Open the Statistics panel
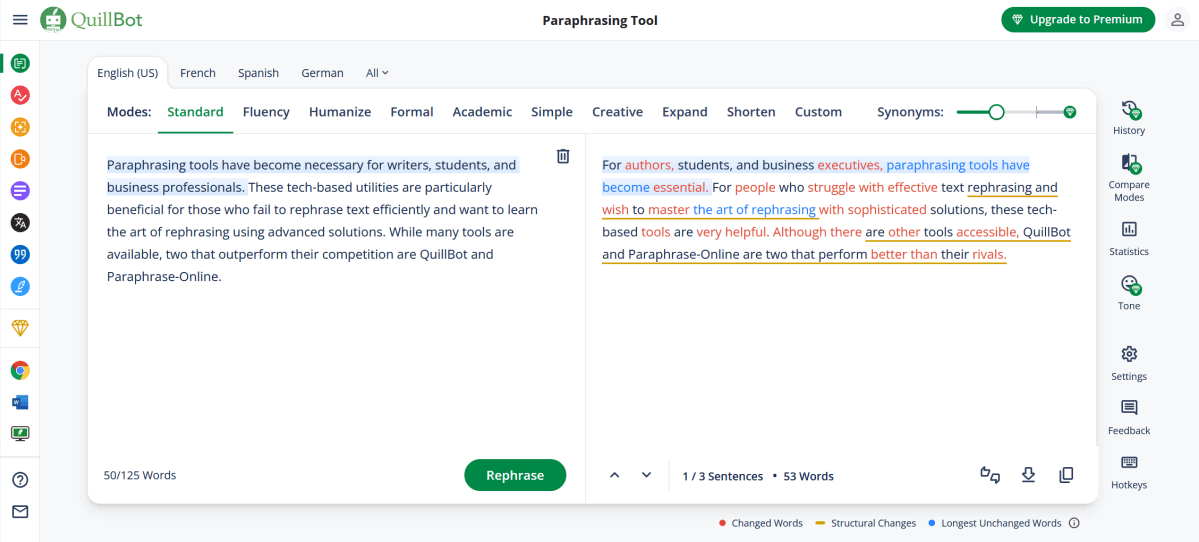Viewport: 1199px width, 542px height. pos(1128,238)
